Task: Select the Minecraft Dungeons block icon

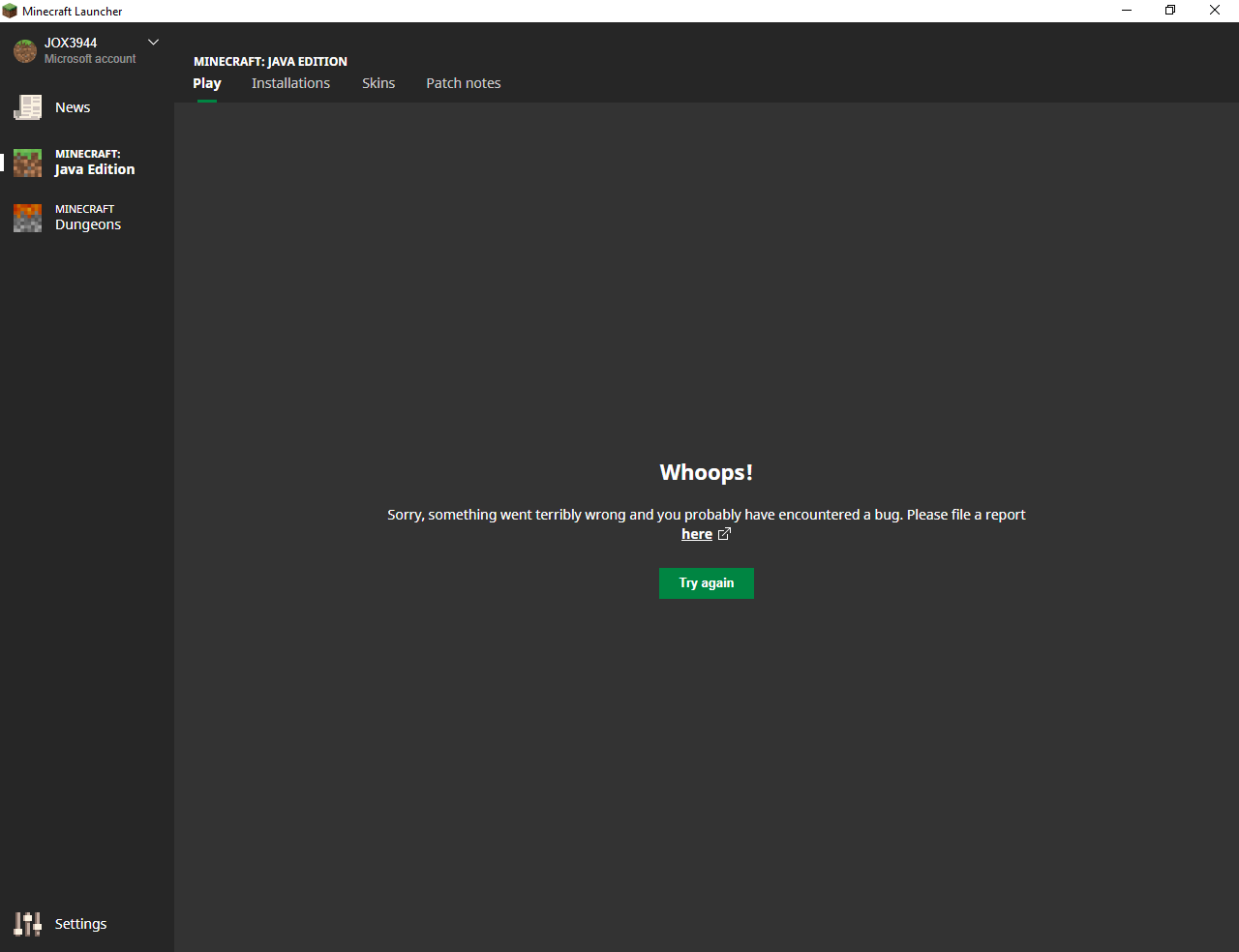Action: [27, 218]
